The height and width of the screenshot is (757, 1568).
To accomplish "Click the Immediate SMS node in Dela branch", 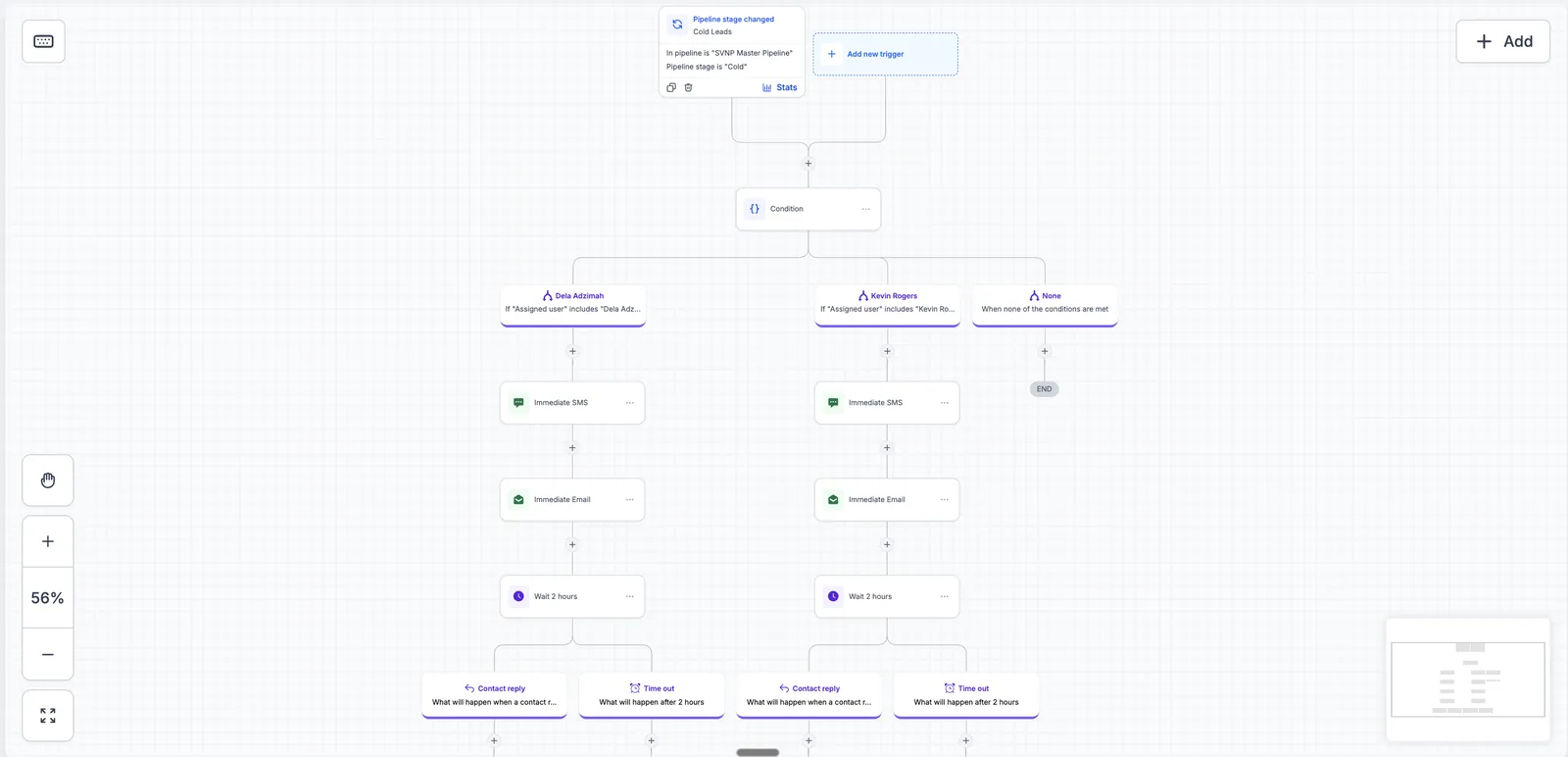I will pos(572,403).
